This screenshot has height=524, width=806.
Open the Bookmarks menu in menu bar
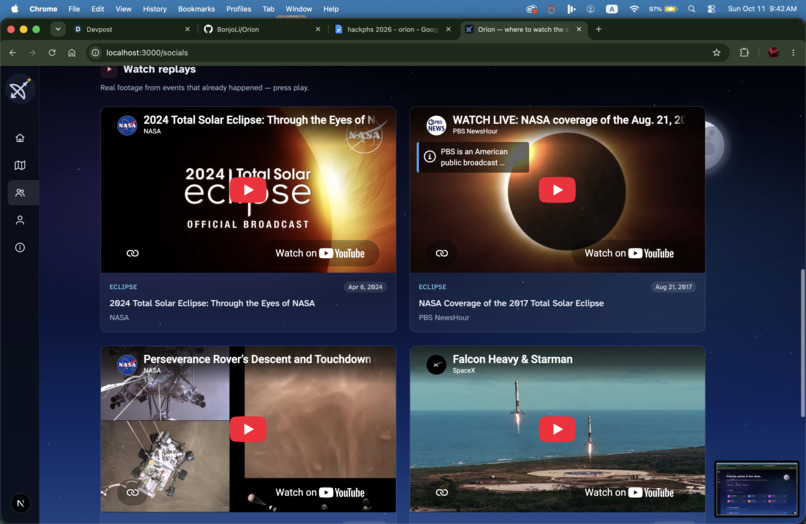(x=196, y=9)
